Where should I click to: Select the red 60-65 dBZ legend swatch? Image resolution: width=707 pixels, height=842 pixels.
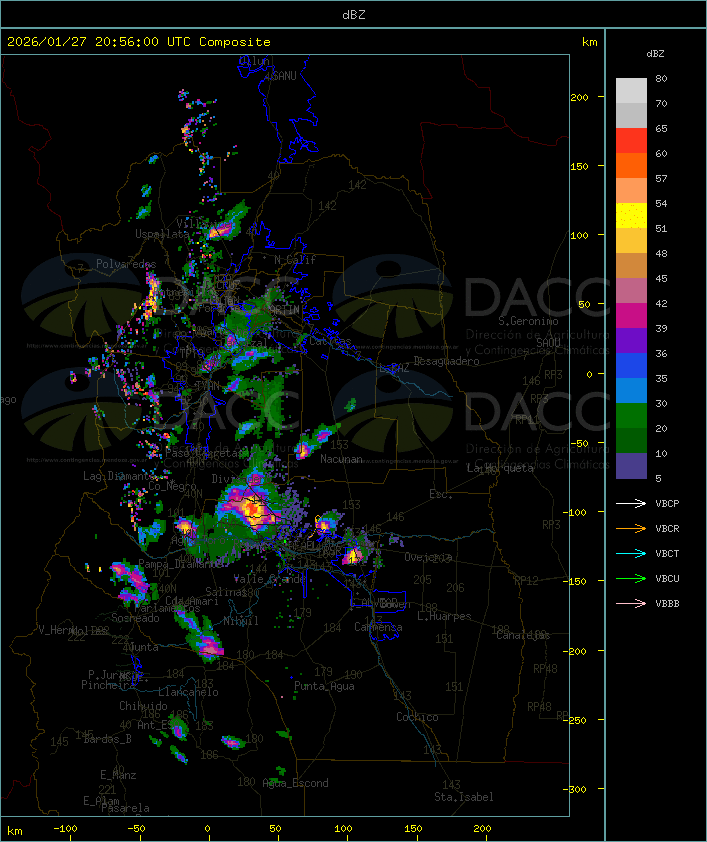[x=631, y=141]
